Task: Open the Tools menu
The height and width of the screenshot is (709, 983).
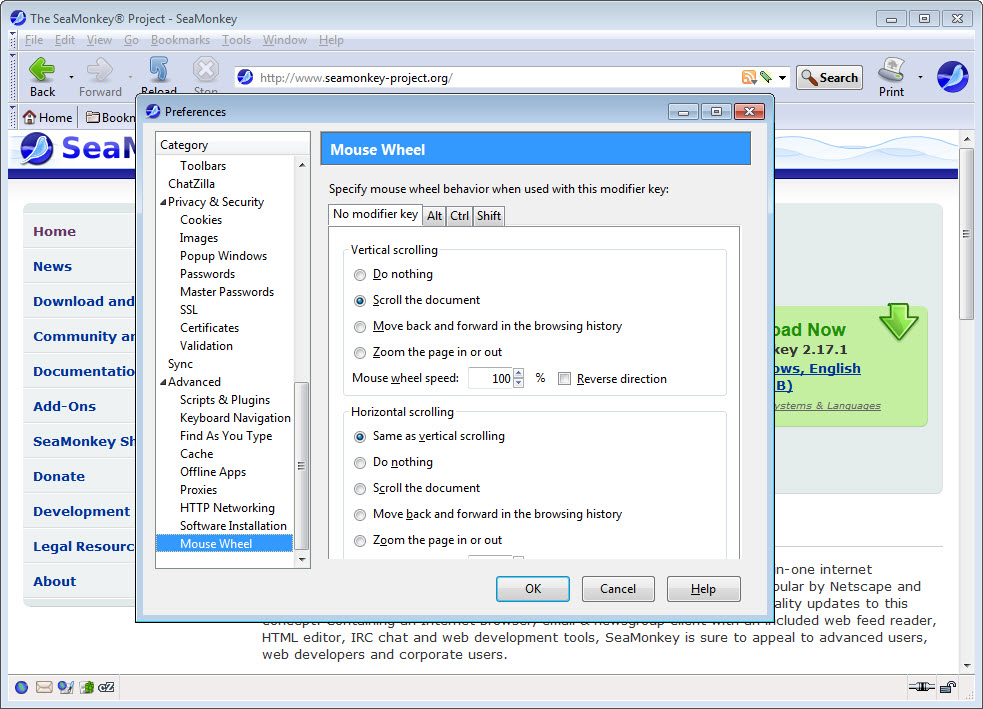Action: (236, 40)
